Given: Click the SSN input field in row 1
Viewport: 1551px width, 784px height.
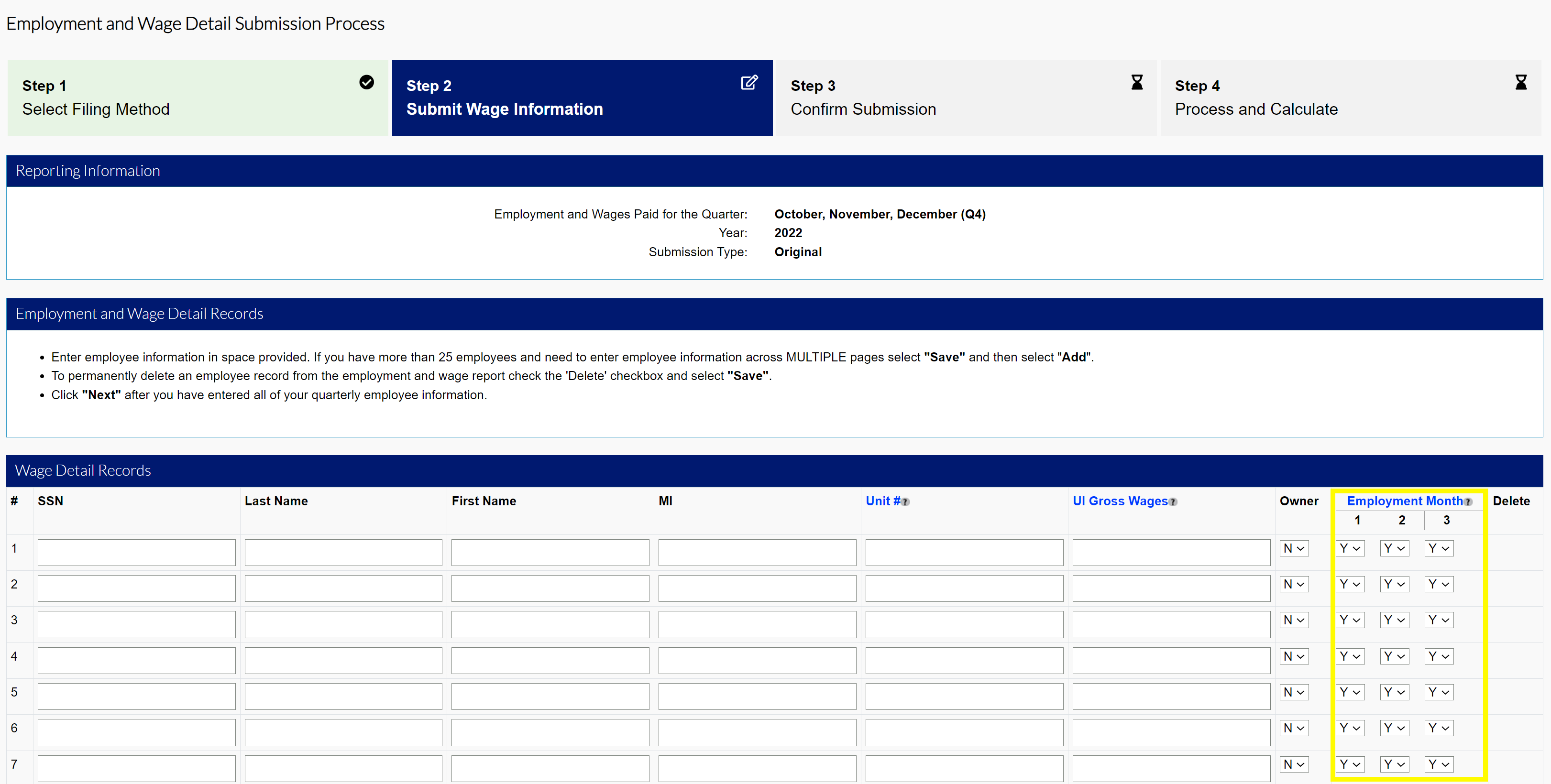Looking at the screenshot, I should (136, 552).
